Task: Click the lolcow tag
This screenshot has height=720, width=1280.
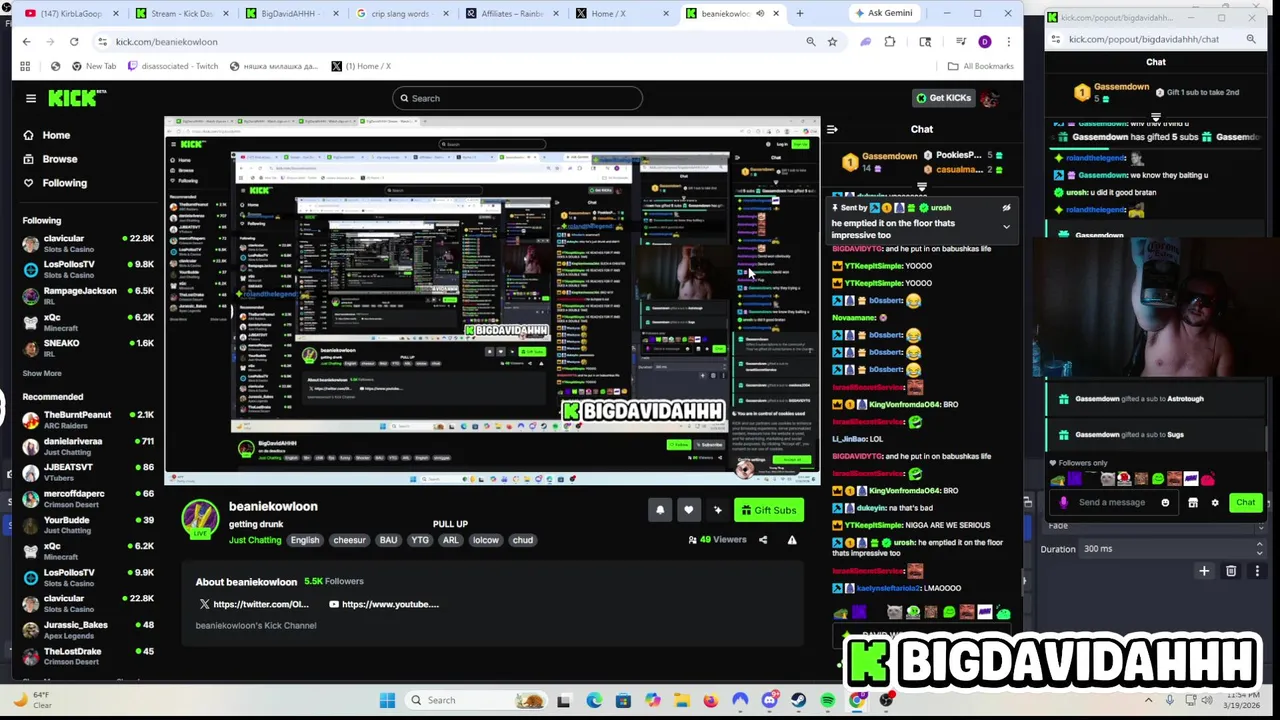Action: click(x=486, y=540)
